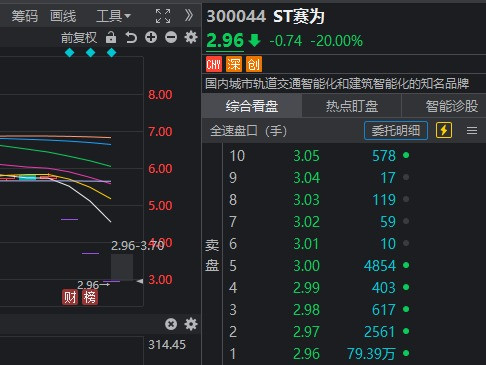Switch to the 智能诊股 tab

[451, 106]
